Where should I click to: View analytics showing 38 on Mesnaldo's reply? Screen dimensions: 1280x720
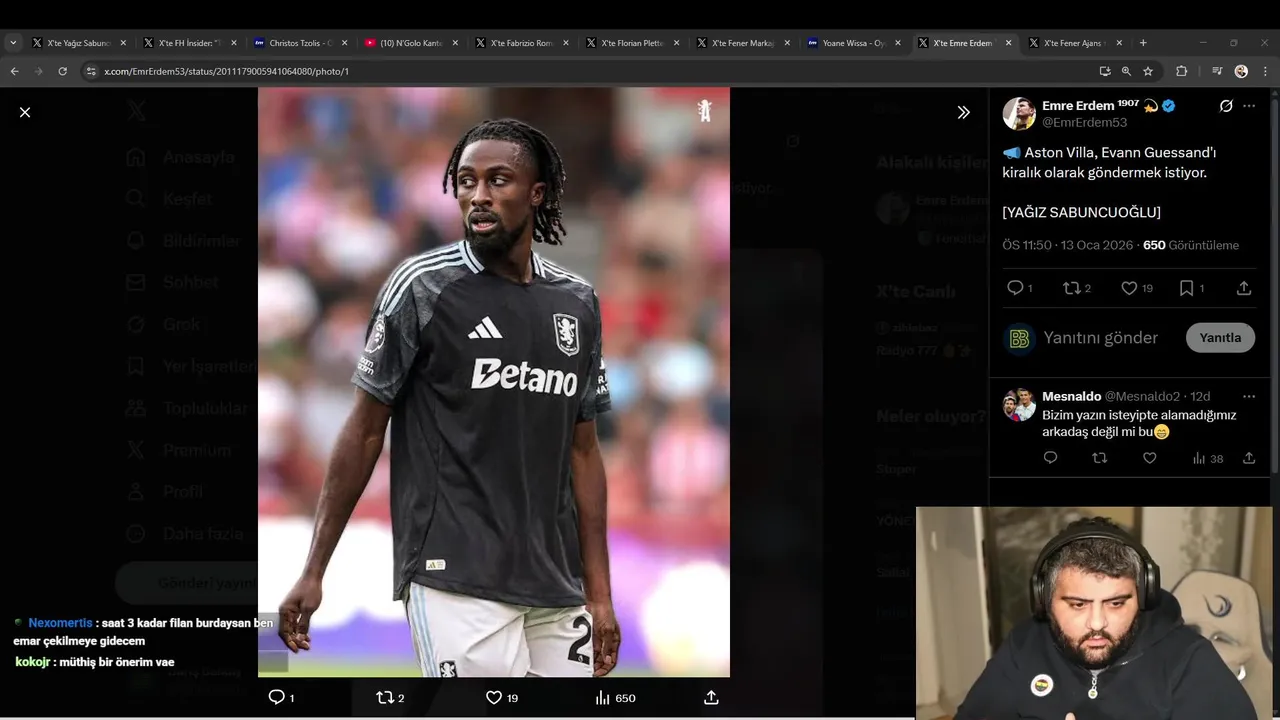coord(1207,458)
